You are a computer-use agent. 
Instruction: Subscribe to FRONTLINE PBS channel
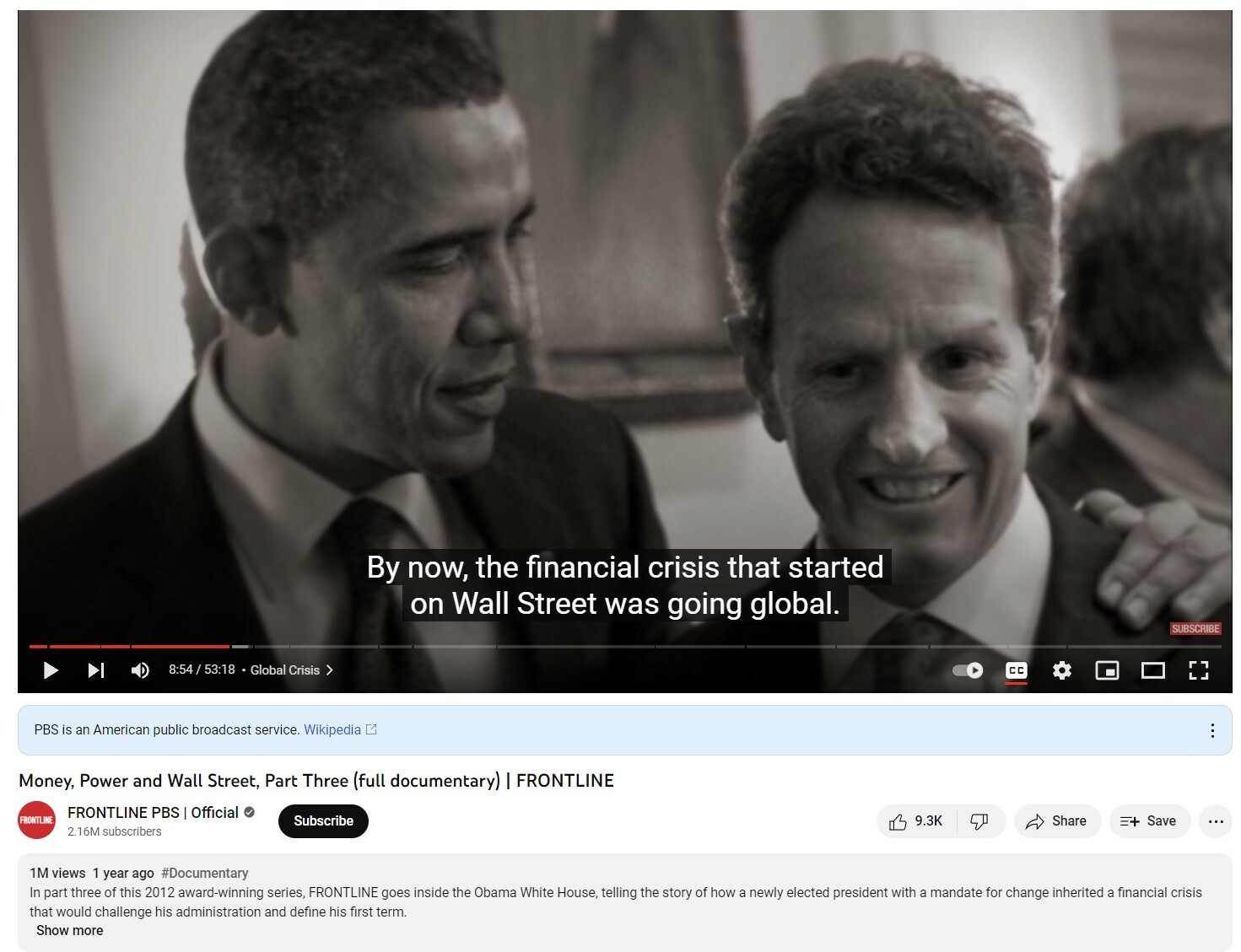point(323,821)
